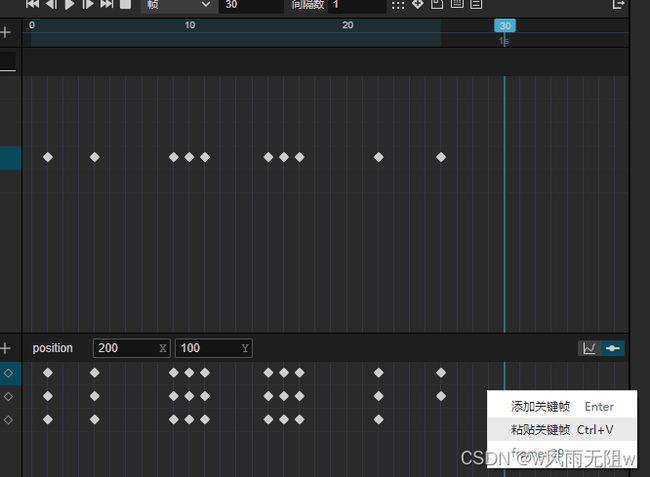Viewport: 650px width, 477px height.
Task: Select the node track keyframe at frame 22
Action: click(378, 157)
